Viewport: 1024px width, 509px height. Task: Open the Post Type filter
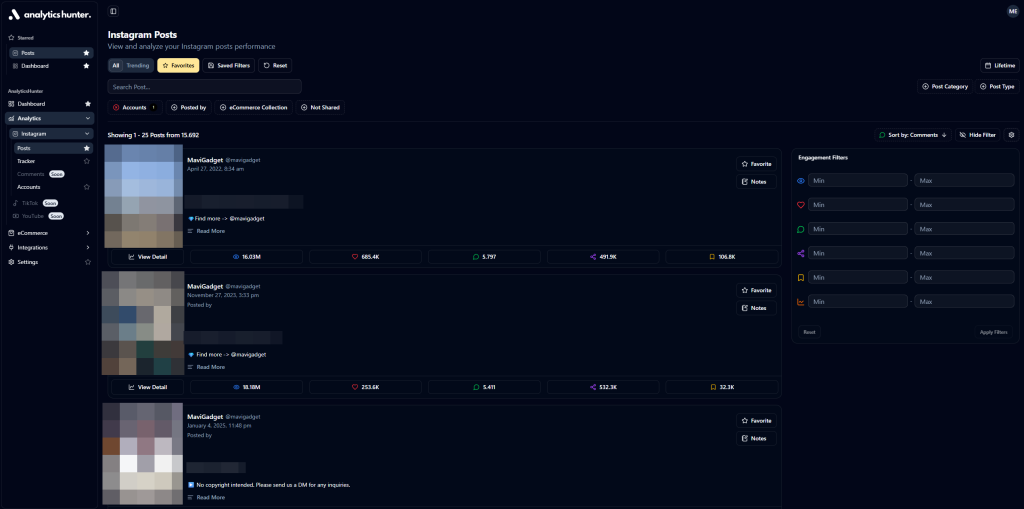click(x=997, y=86)
